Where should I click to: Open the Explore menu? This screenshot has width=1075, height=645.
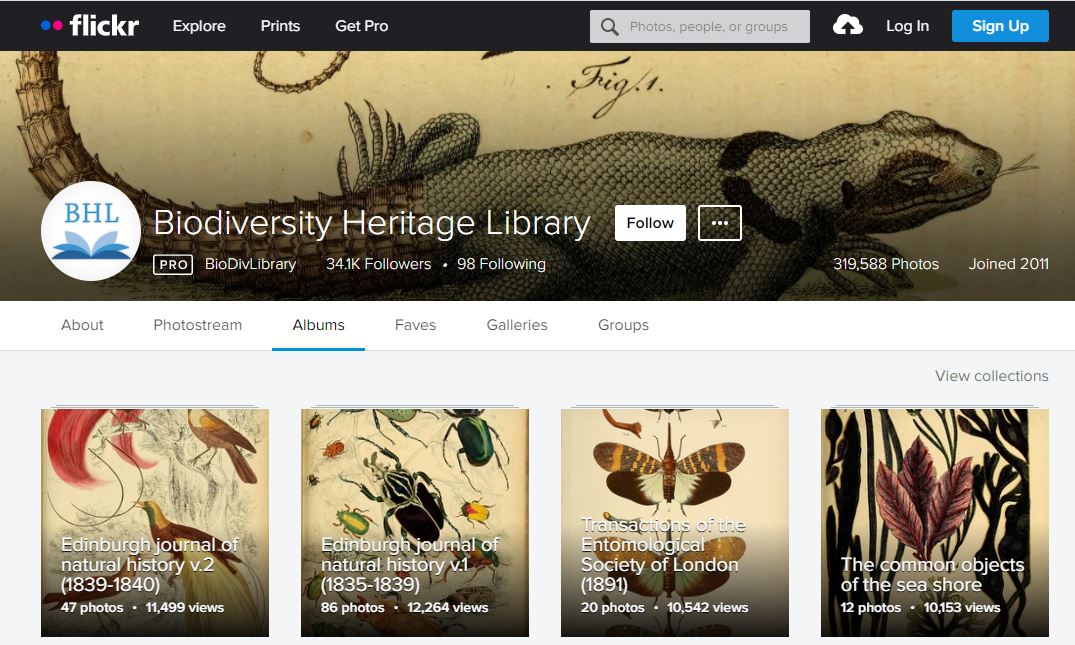point(198,26)
